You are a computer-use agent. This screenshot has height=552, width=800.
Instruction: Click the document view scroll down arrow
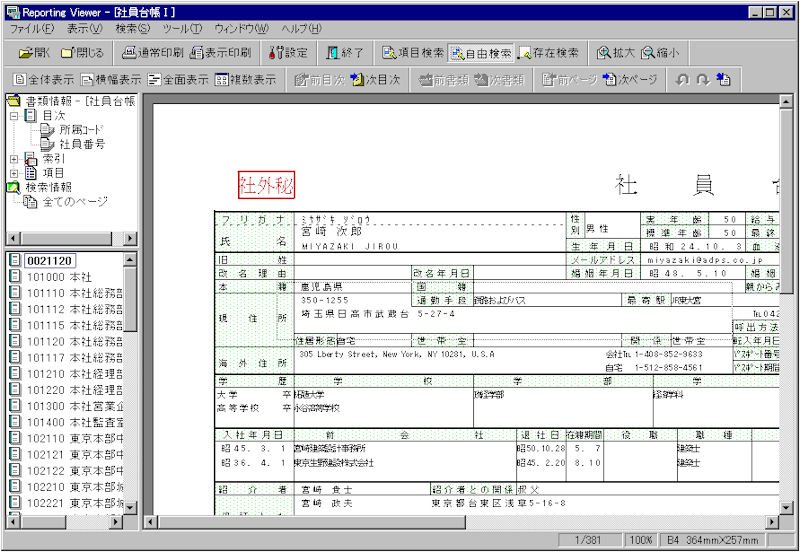(x=786, y=508)
